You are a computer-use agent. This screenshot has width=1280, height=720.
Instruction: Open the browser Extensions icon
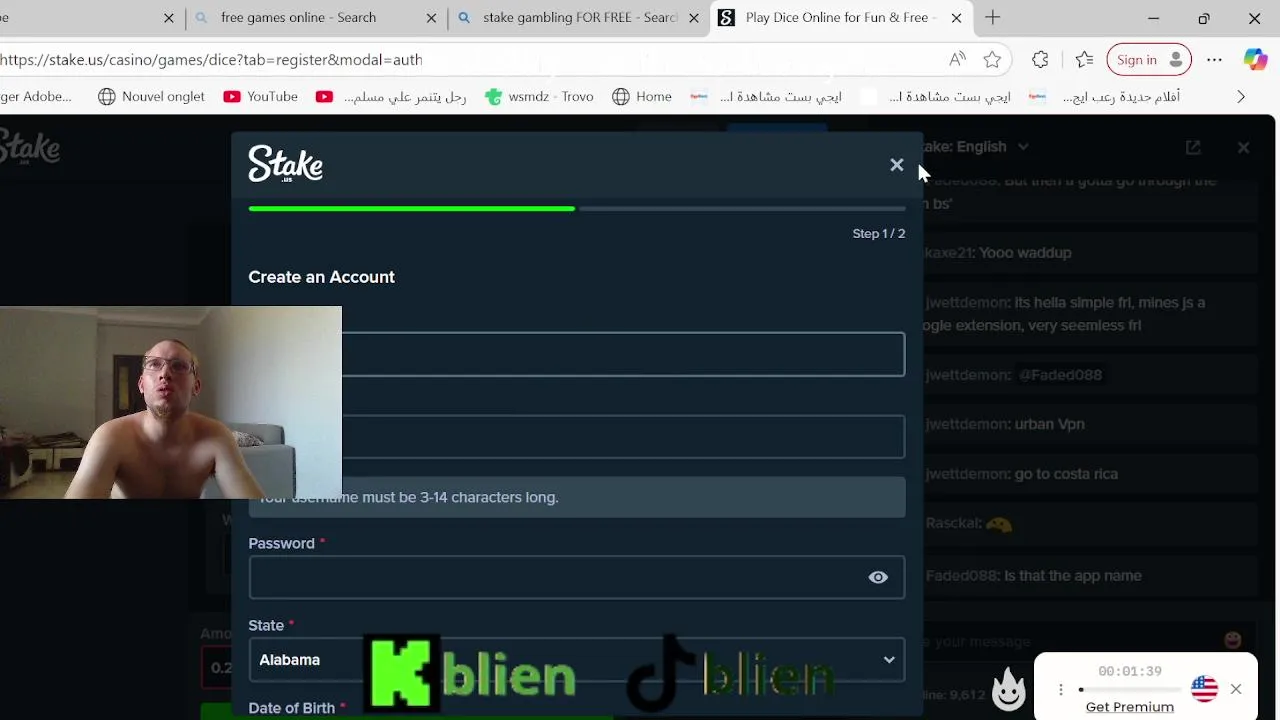tap(1040, 60)
